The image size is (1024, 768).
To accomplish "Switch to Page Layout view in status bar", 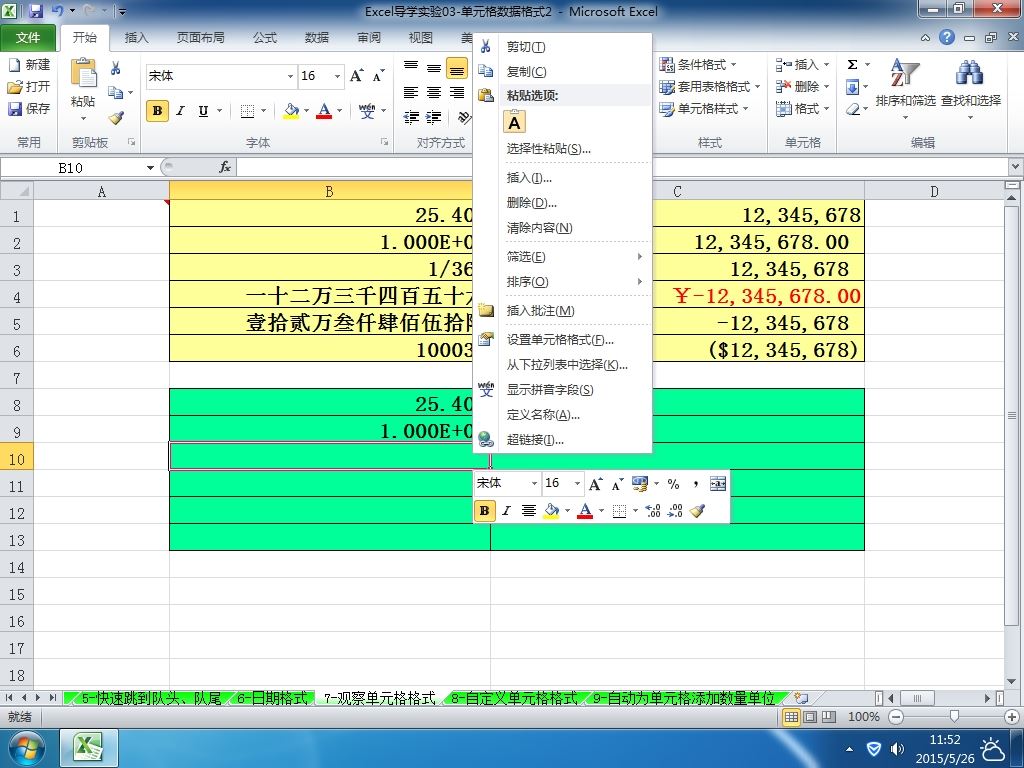I will click(810, 717).
